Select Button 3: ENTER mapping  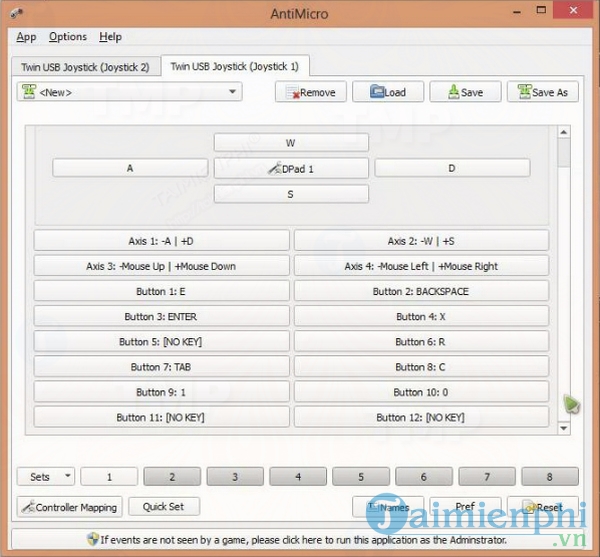161,317
